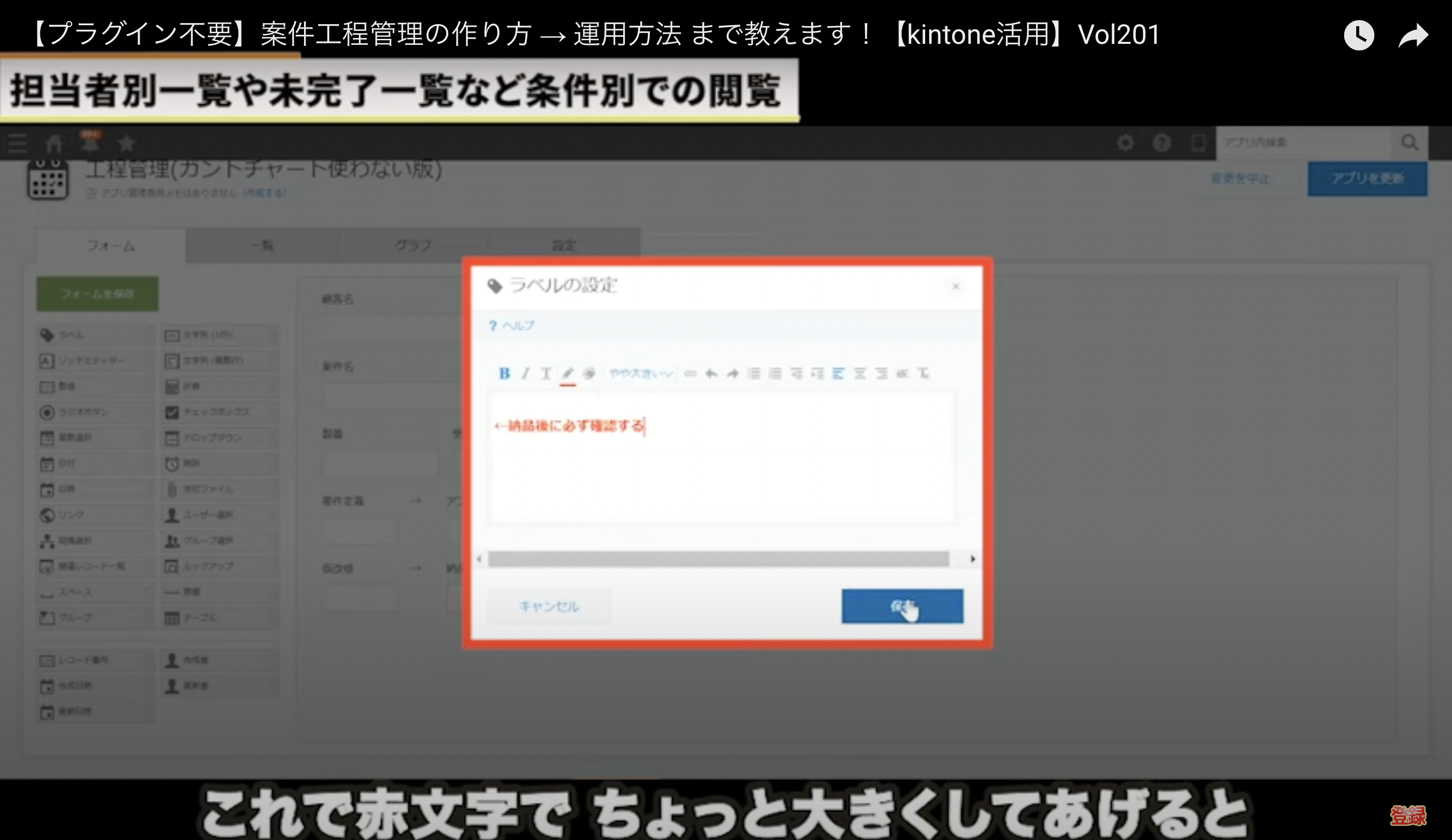This screenshot has height=840, width=1452.
Task: Toggle bold formatting in label editor
Action: click(x=504, y=373)
